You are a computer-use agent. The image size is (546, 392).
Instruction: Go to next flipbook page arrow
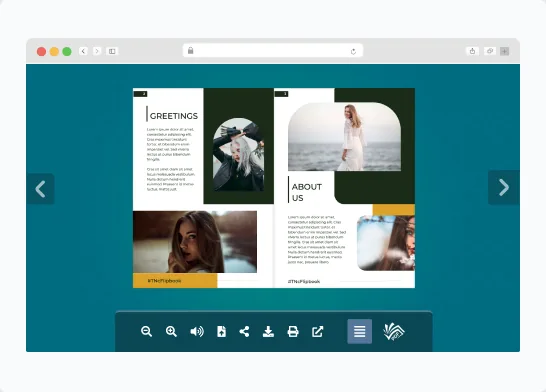pyautogui.click(x=504, y=188)
